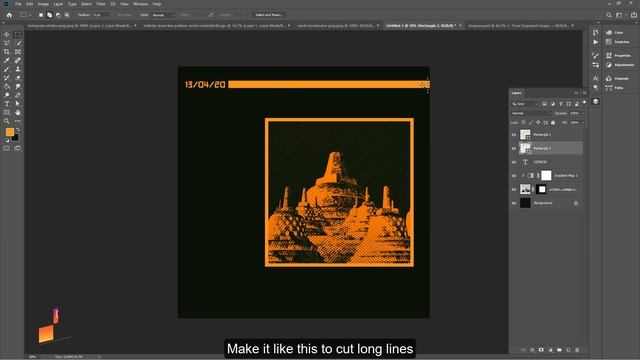Hide the Gradient Map 1 layer
Screen dimensions: 640x360
tap(514, 176)
